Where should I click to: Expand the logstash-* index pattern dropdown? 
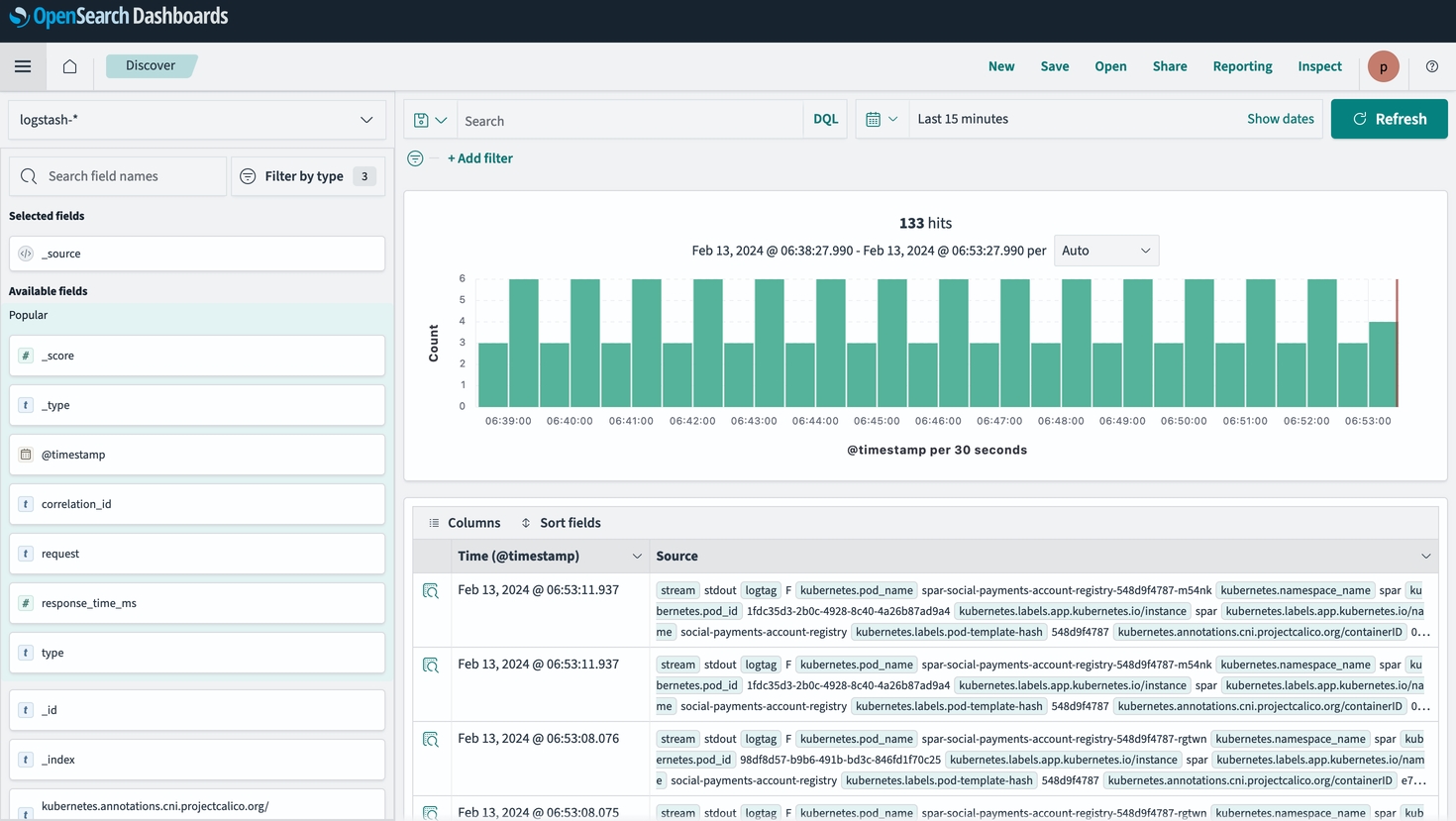click(x=196, y=120)
